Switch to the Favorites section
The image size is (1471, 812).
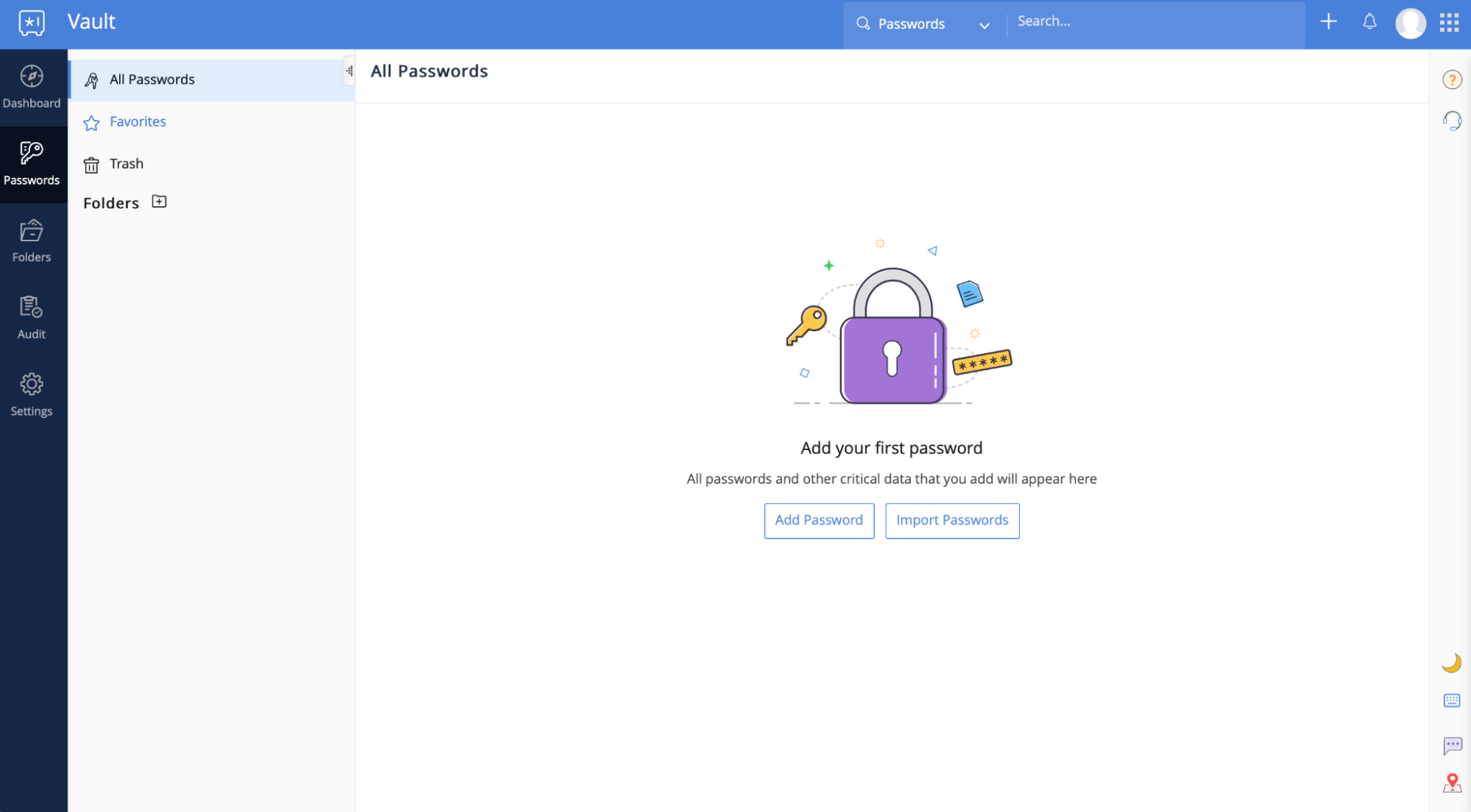tap(137, 121)
